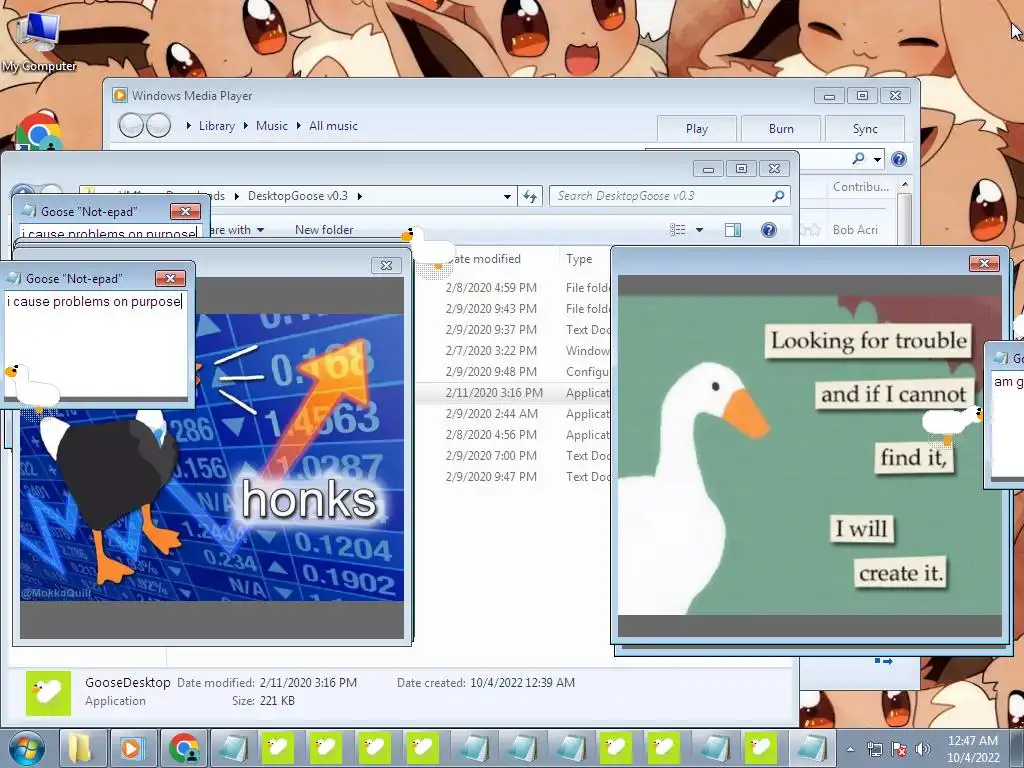Refresh the DesktopGoose v0.3 folder
This screenshot has height=768, width=1024.
[530, 196]
